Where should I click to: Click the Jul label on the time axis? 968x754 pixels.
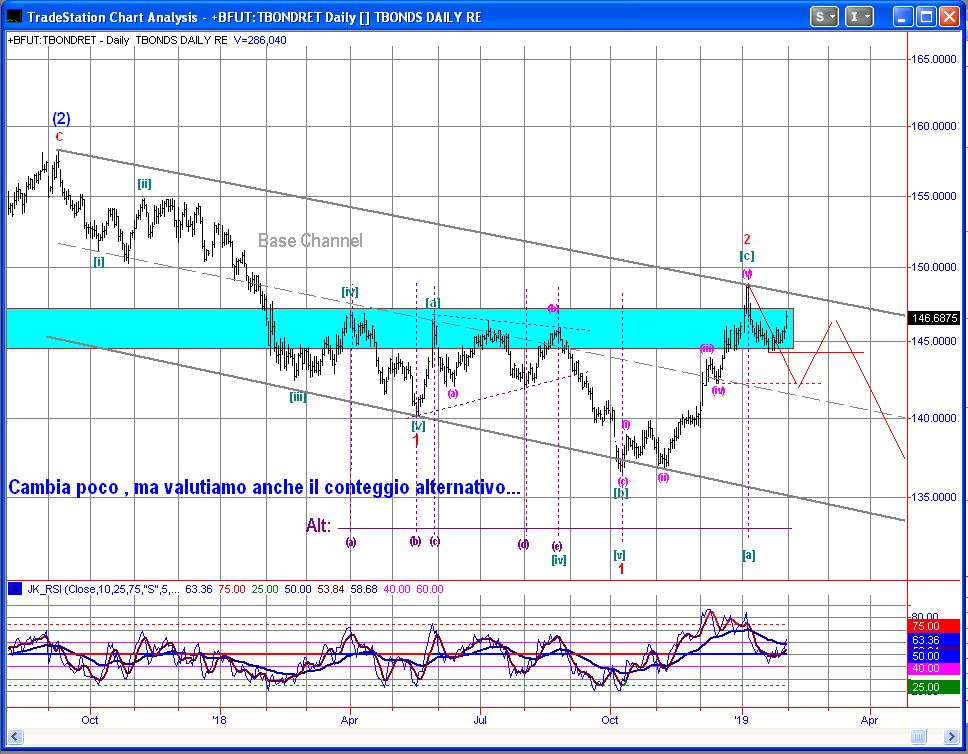click(480, 720)
